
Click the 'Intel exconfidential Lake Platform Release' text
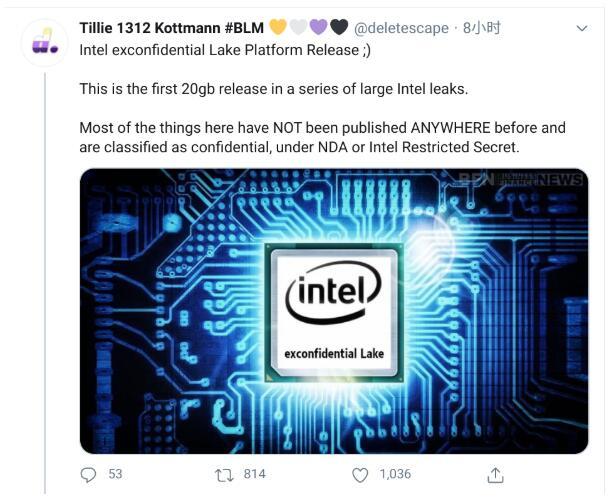[225, 49]
